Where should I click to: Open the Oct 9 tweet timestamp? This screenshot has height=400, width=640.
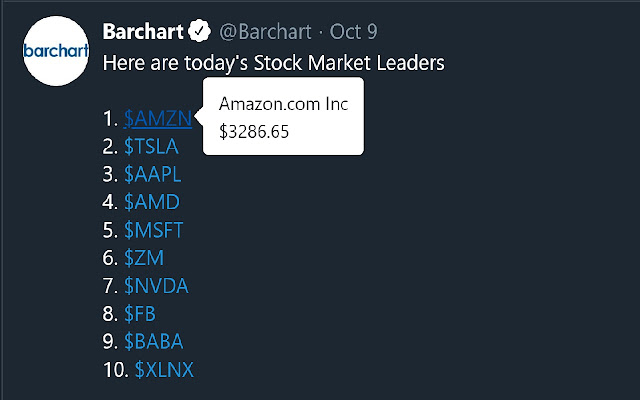338,32
